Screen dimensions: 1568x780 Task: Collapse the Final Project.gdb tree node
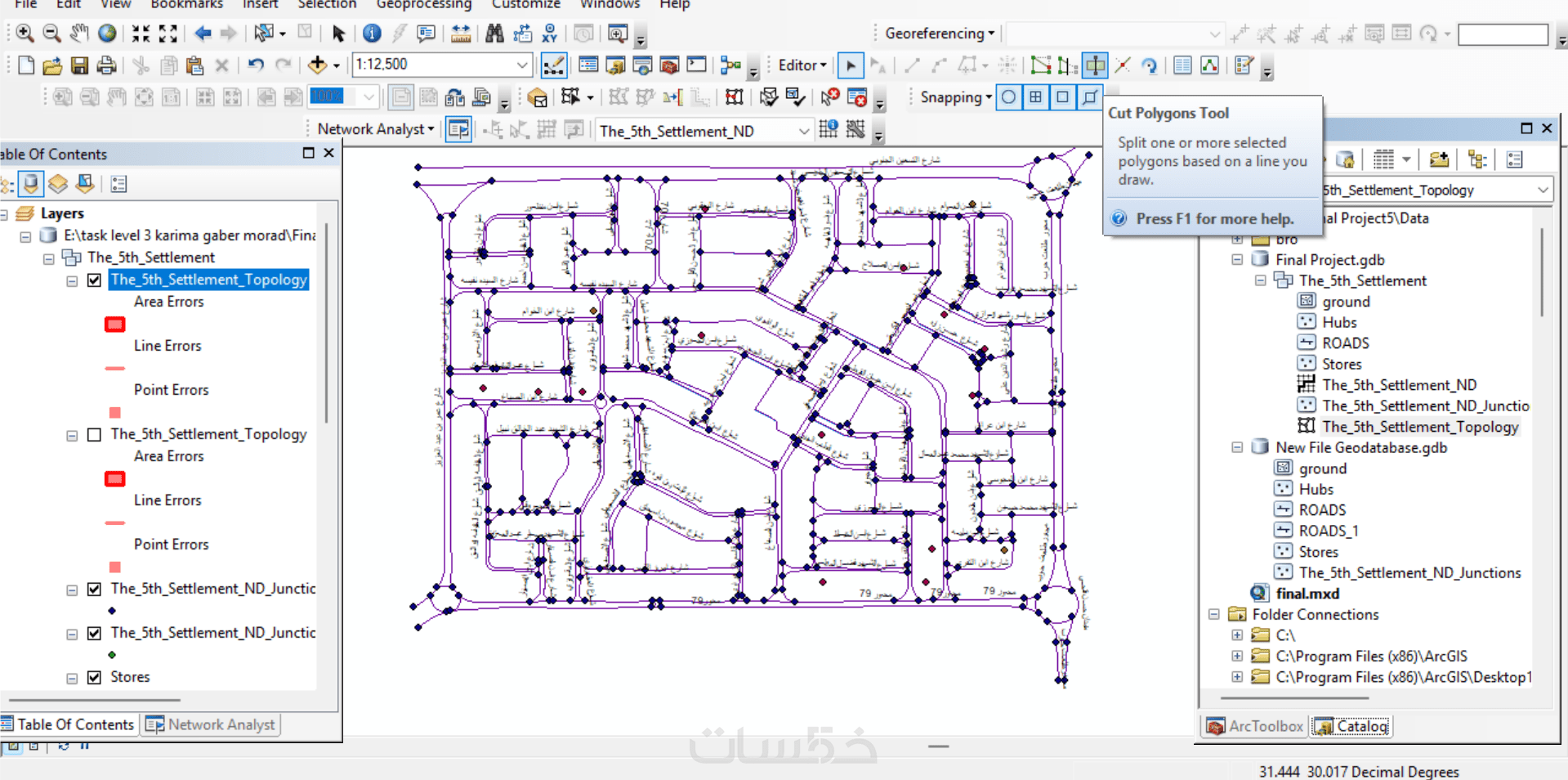coord(1237,260)
